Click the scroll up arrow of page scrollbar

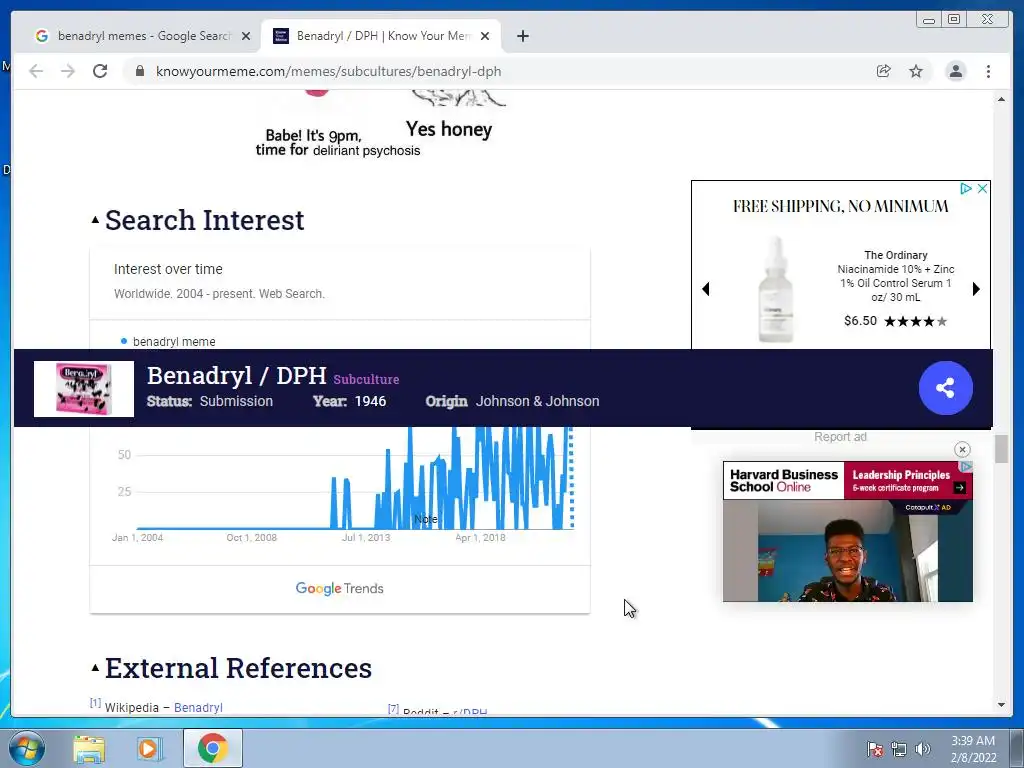(x=1001, y=99)
